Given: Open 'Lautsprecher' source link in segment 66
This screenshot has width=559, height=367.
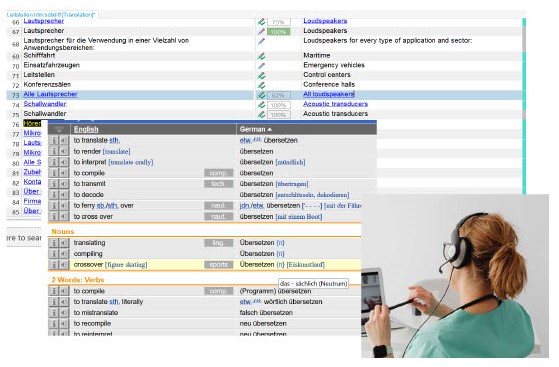Looking at the screenshot, I should tap(43, 21).
